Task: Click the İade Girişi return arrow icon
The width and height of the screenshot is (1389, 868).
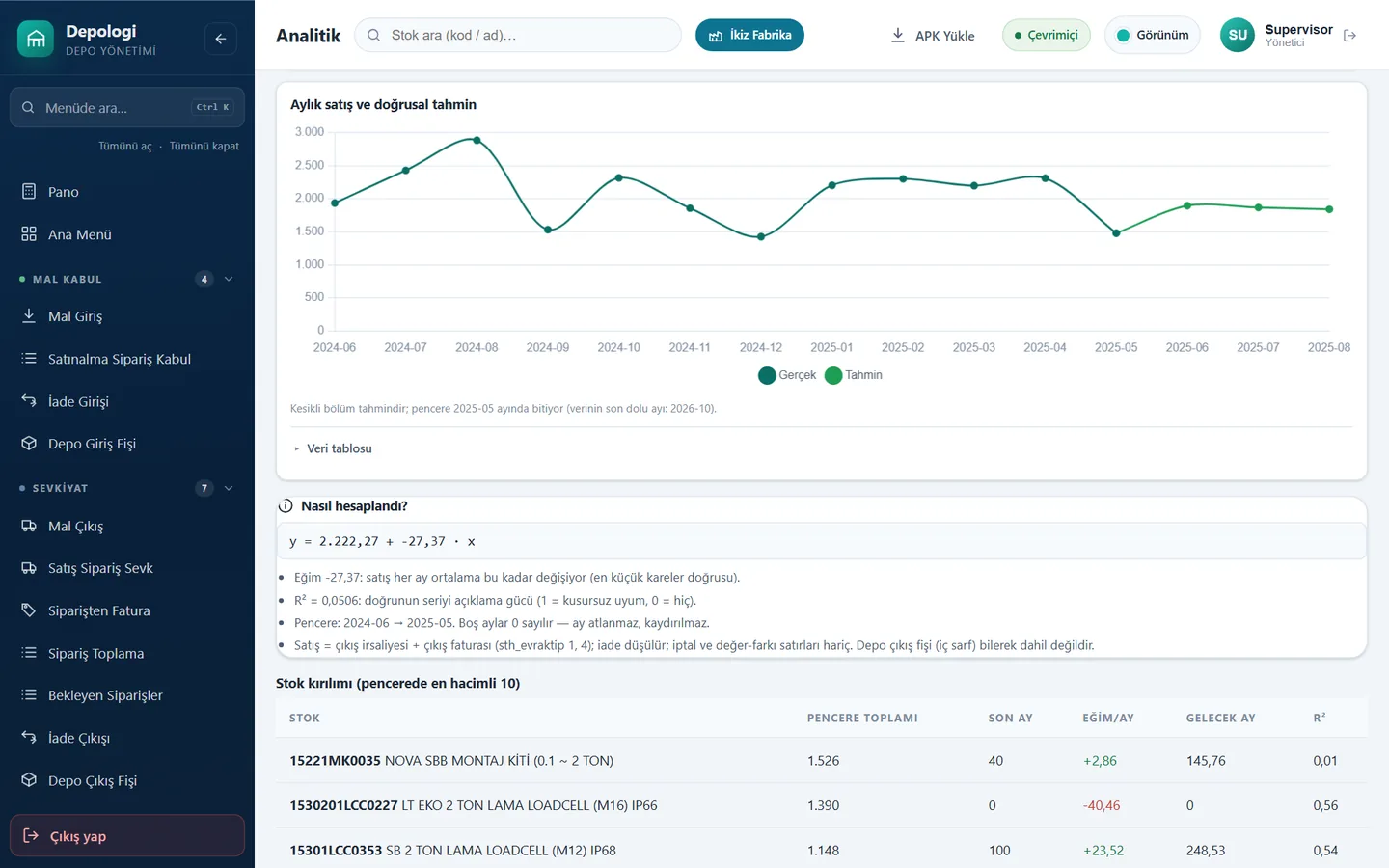Action: [x=29, y=401]
